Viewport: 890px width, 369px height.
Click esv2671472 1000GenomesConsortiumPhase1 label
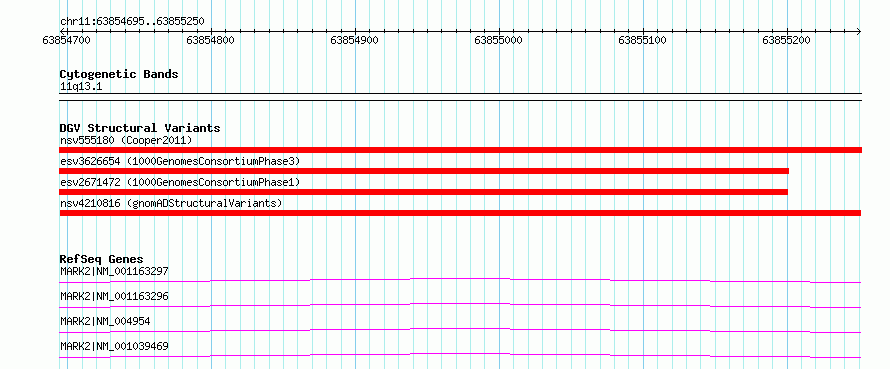point(180,182)
